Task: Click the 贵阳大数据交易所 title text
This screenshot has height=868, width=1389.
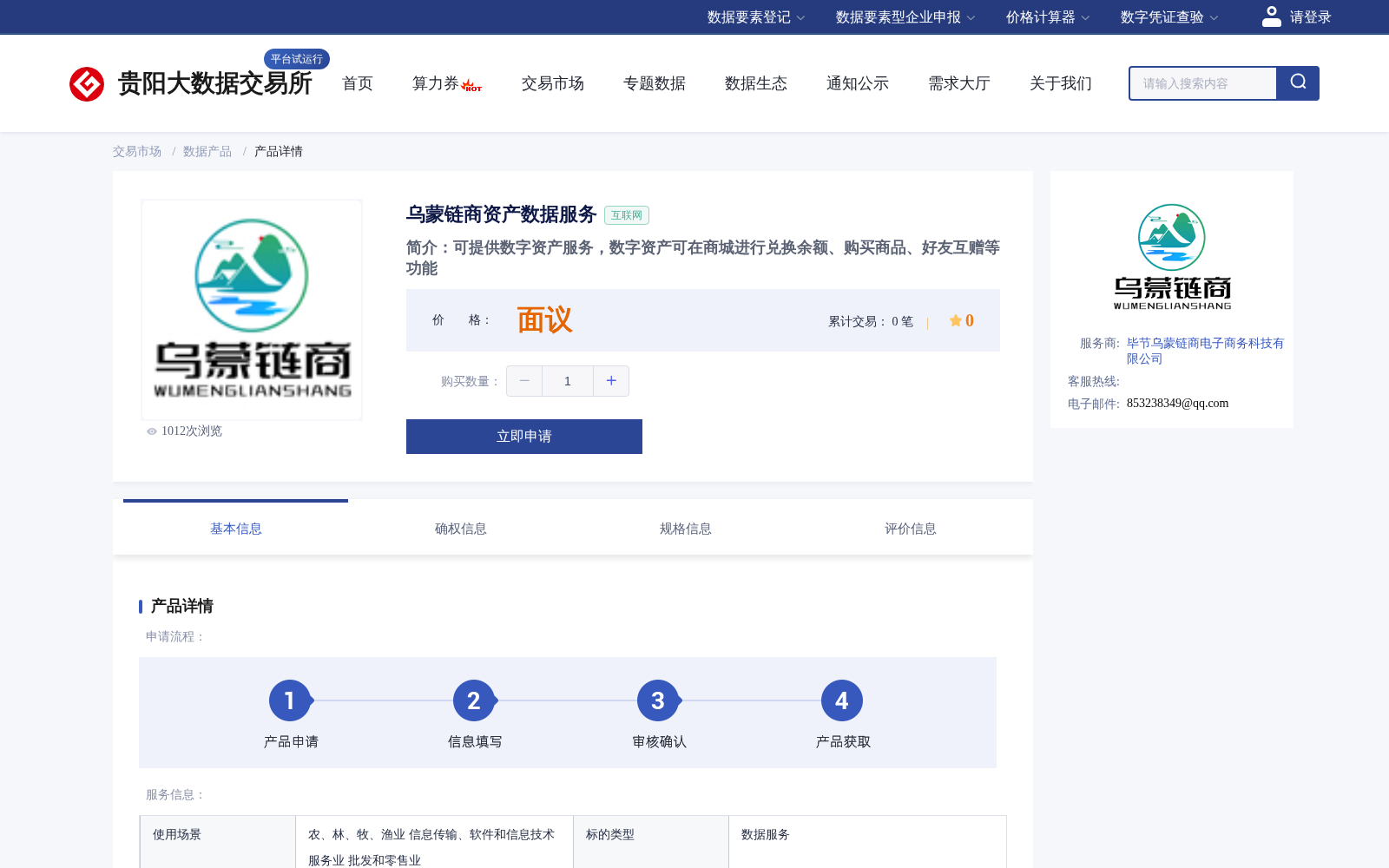Action: (x=215, y=84)
